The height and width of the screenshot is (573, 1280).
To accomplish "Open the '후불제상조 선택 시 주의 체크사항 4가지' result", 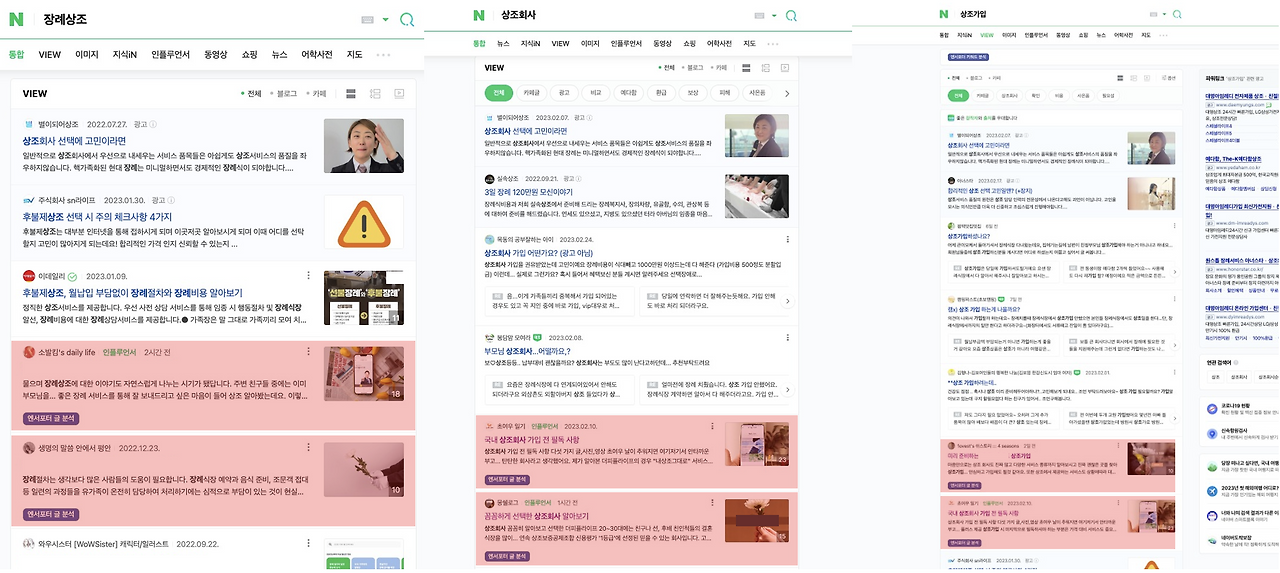I will pyautogui.click(x=97, y=217).
